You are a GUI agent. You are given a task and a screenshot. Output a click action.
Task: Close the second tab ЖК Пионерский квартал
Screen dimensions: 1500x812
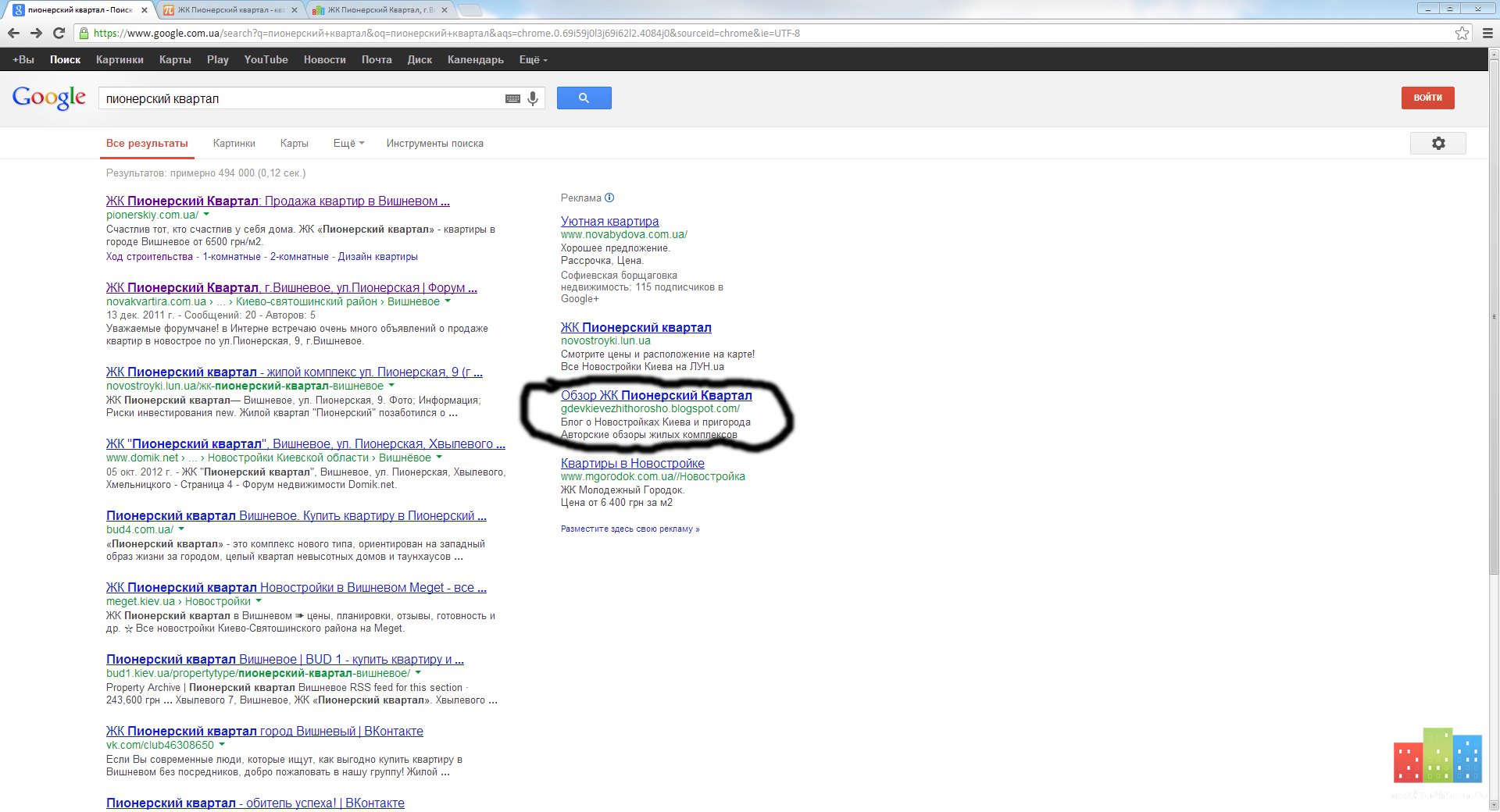pyautogui.click(x=295, y=10)
